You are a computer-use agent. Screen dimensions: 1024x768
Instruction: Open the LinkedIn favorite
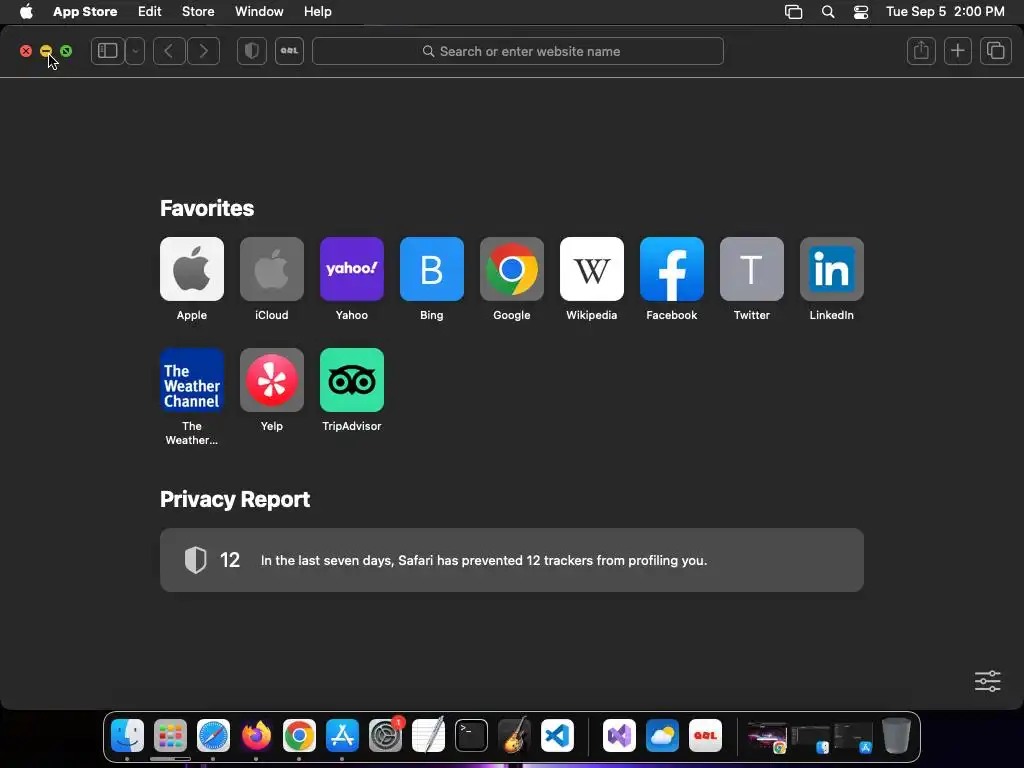tap(832, 269)
